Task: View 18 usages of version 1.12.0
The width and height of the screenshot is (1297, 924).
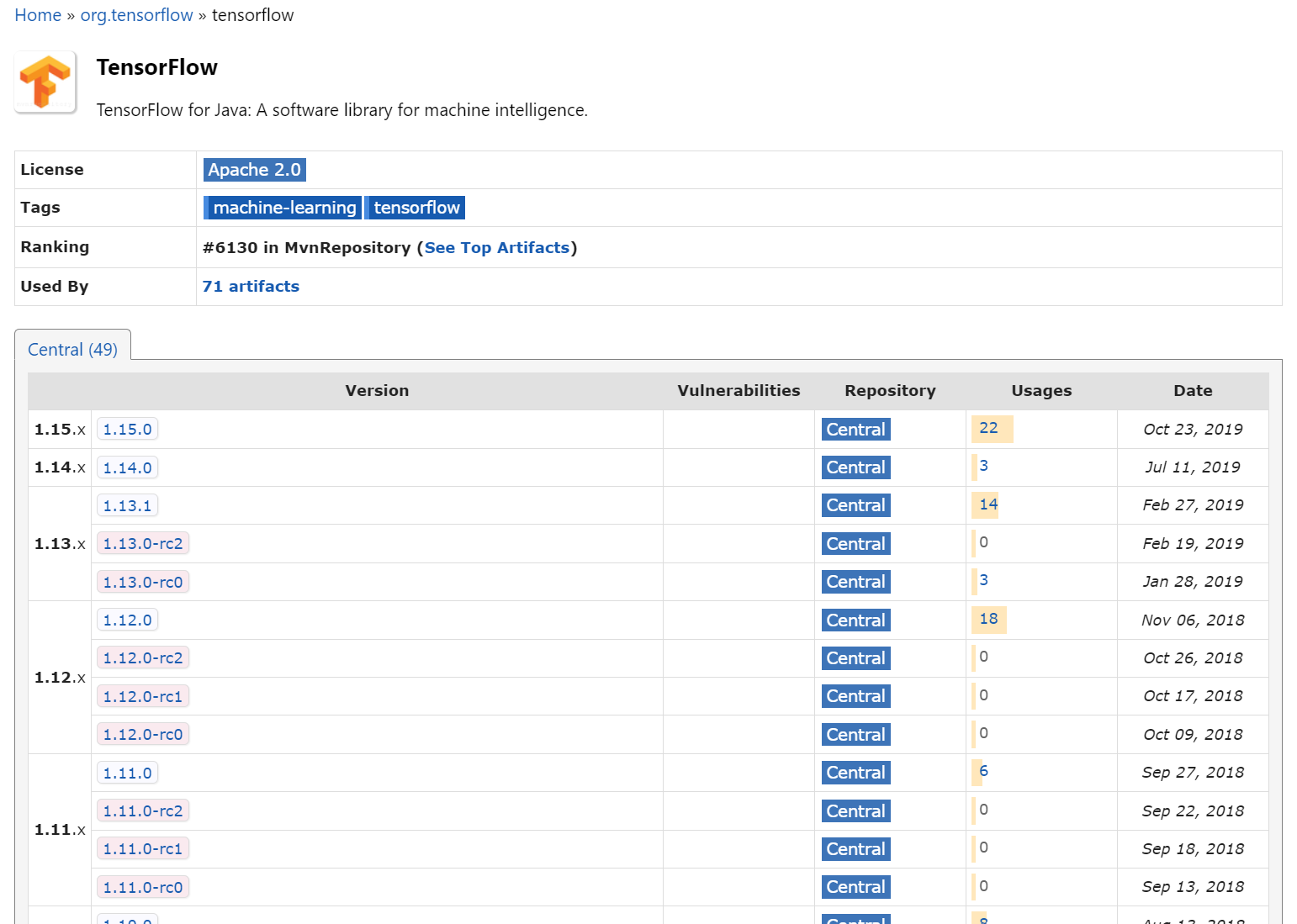Action: [988, 619]
